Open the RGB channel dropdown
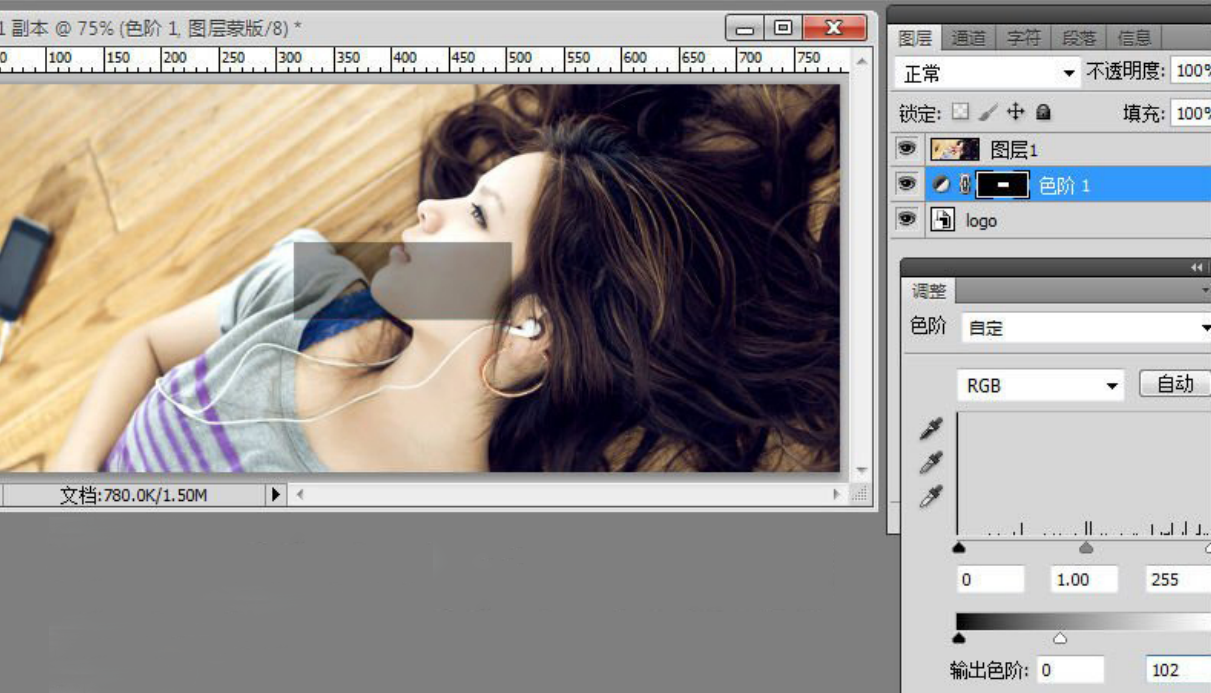 [1040, 385]
